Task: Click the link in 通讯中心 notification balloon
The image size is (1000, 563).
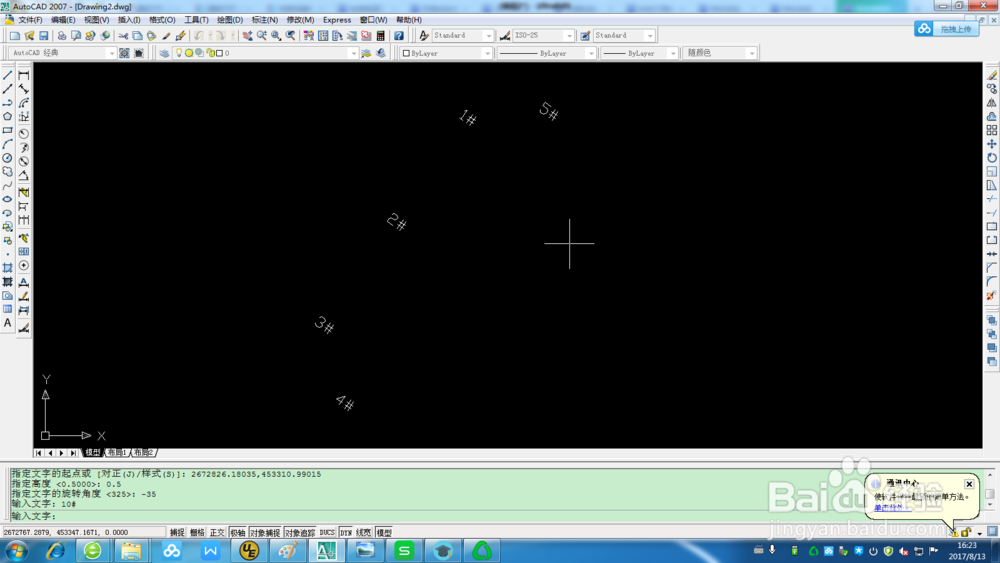Action: point(892,508)
